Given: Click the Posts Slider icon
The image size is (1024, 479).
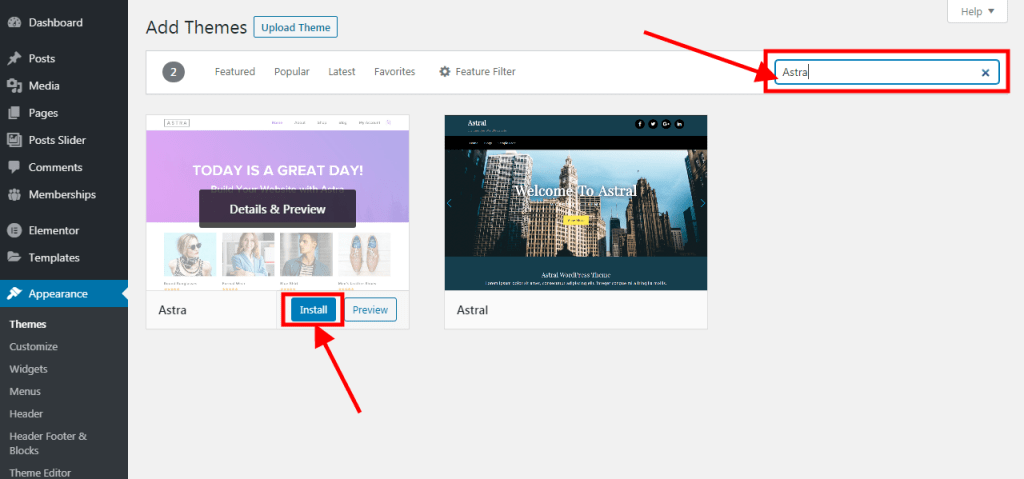Looking at the screenshot, I should pyautogui.click(x=14, y=140).
